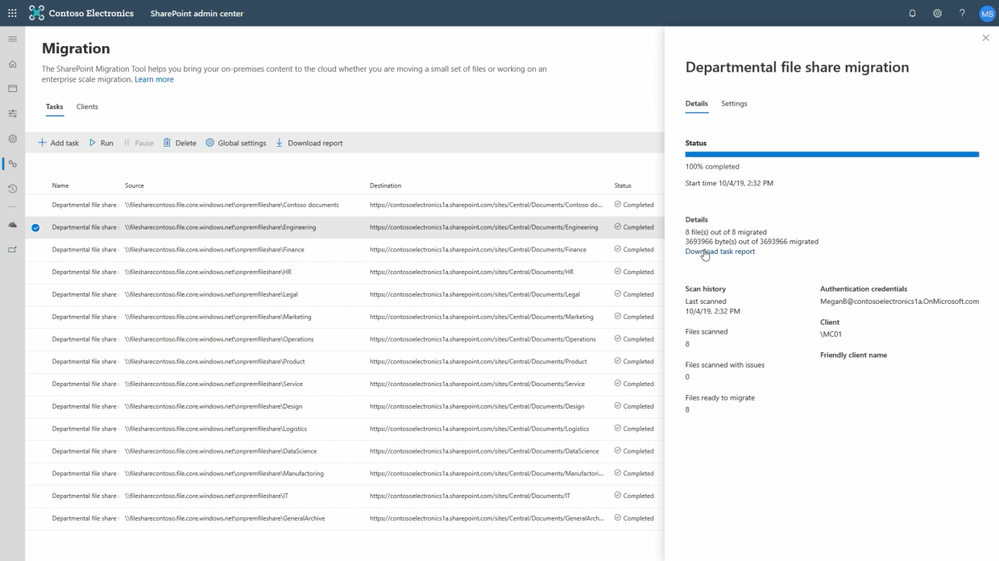999x561 pixels.
Task: Select the Logistics source path row
Action: pos(216,429)
